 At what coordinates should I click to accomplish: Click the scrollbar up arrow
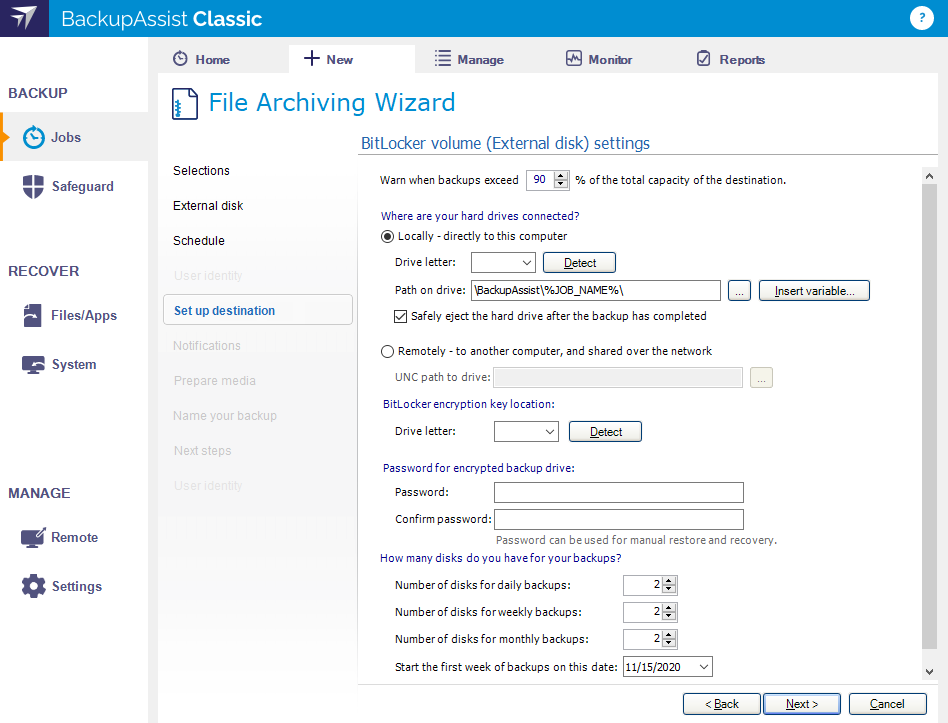929,176
